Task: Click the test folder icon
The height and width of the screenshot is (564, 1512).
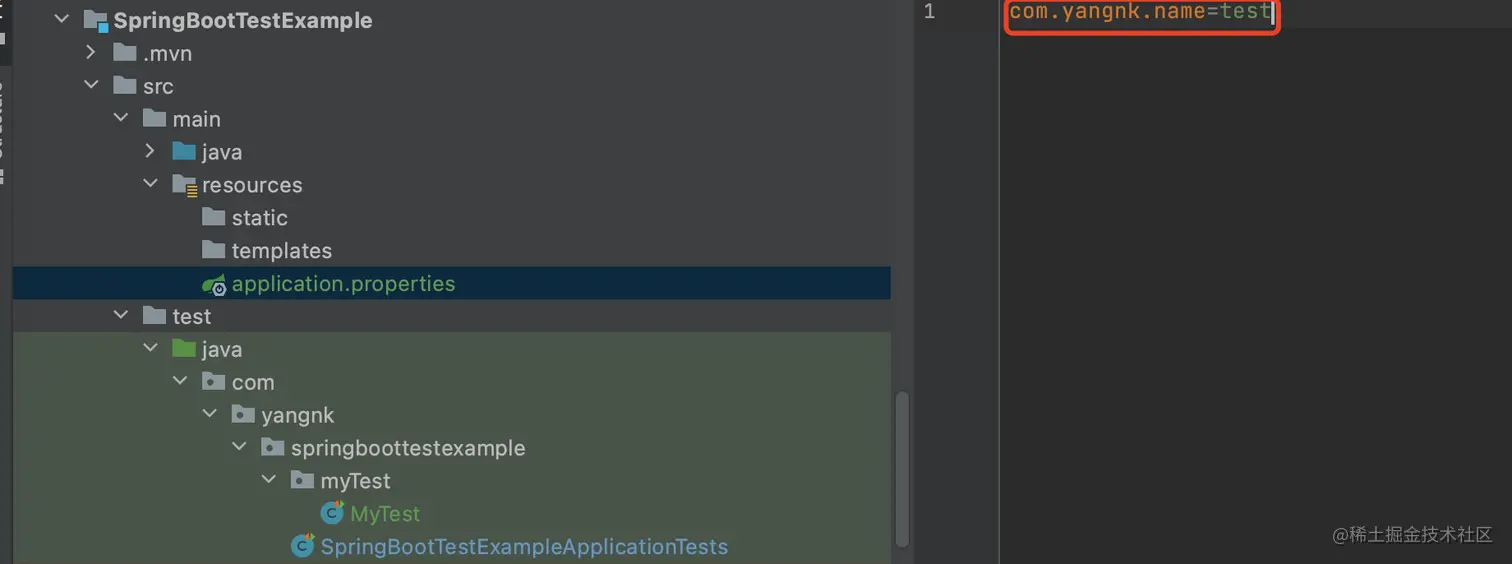Action: pyautogui.click(x=154, y=316)
